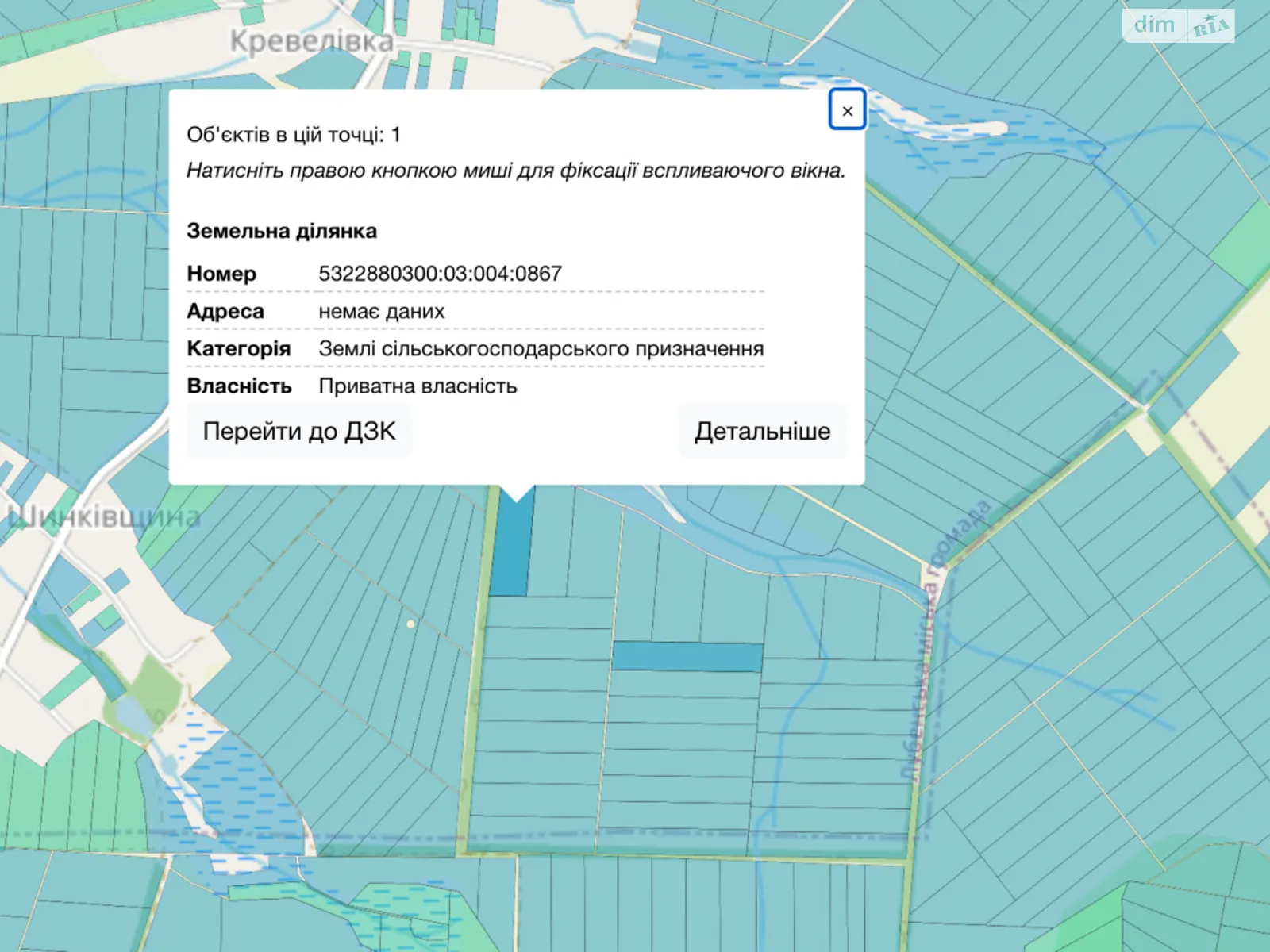Click the Земельна ділянка heading

(x=283, y=232)
